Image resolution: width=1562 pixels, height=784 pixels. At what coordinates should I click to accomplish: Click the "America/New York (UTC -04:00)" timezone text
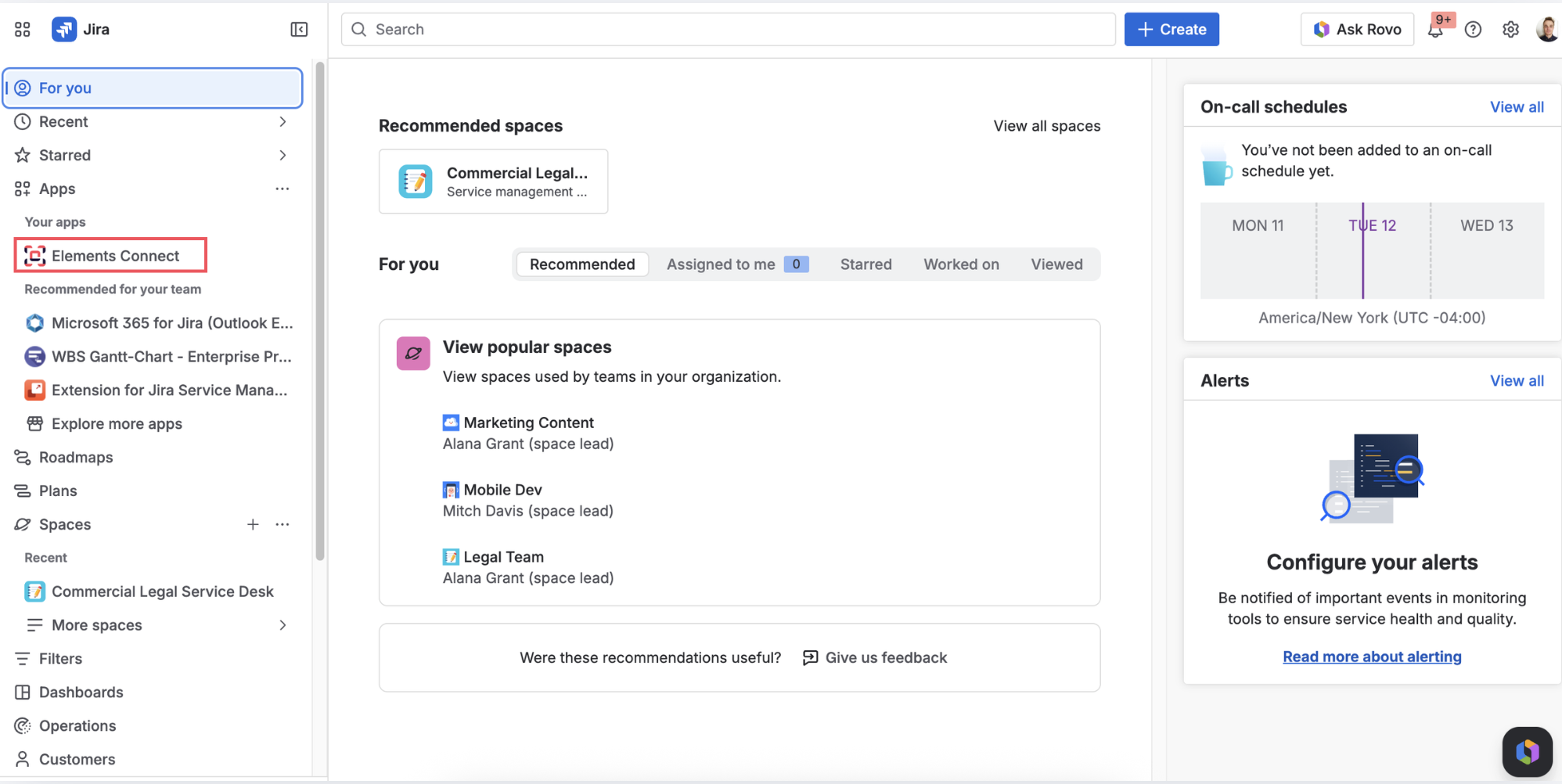pos(1372,318)
